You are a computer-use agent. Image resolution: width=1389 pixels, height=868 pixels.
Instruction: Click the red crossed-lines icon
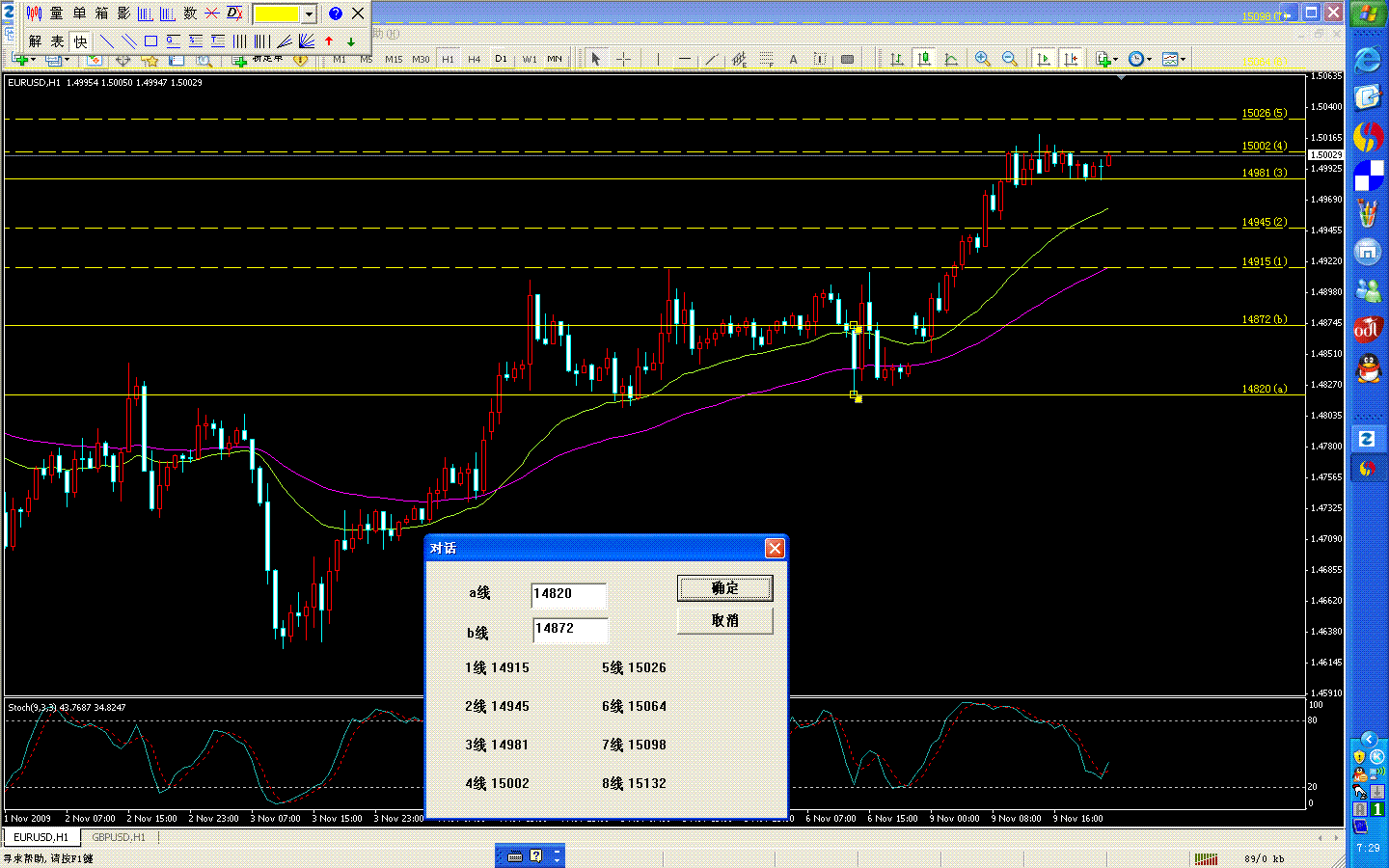(x=212, y=14)
